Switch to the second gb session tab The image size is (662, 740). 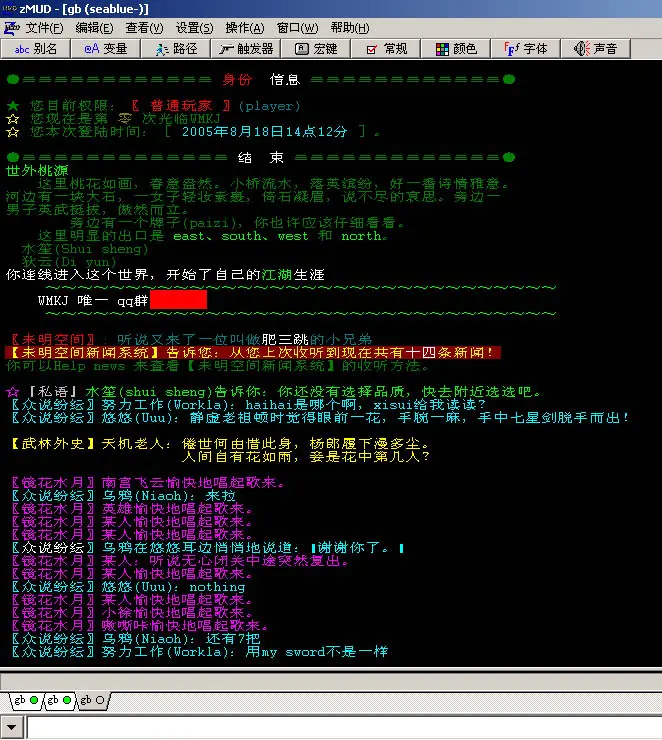(x=59, y=700)
